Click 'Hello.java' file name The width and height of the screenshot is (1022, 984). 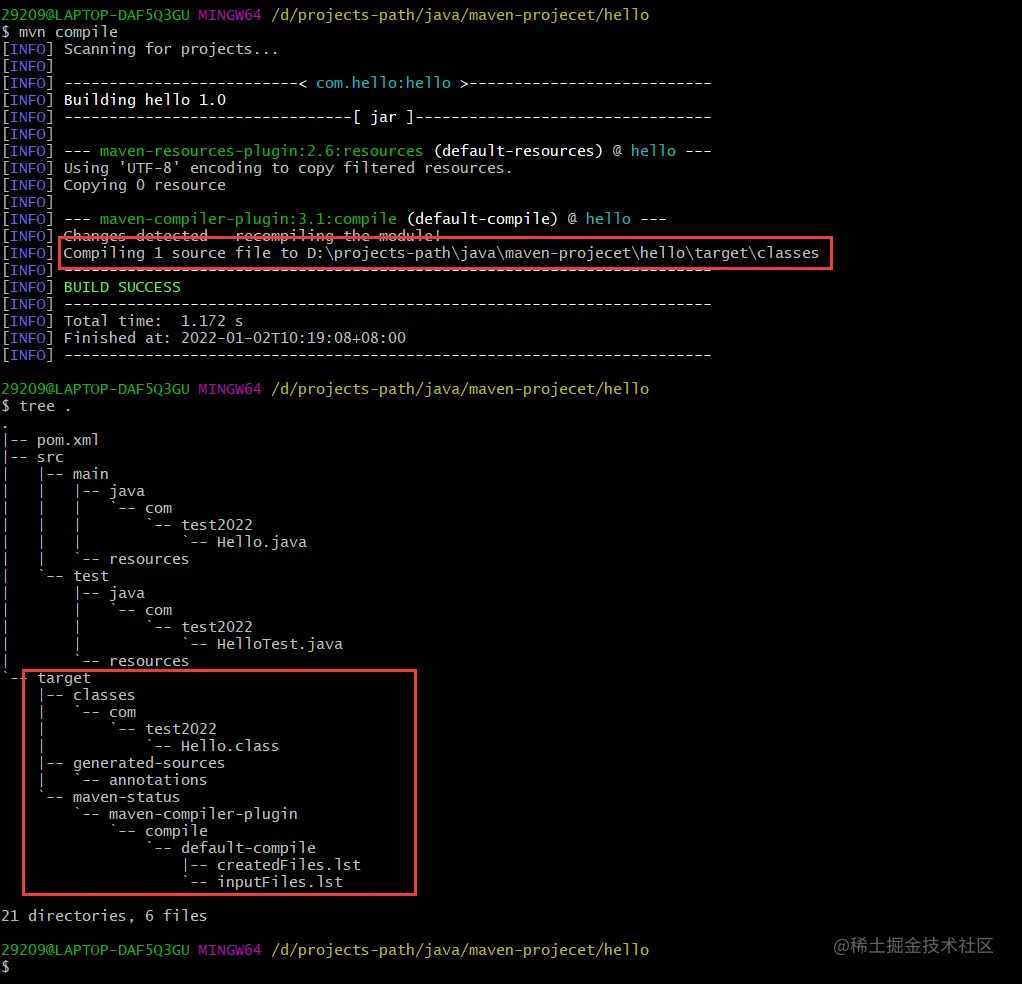(x=261, y=542)
